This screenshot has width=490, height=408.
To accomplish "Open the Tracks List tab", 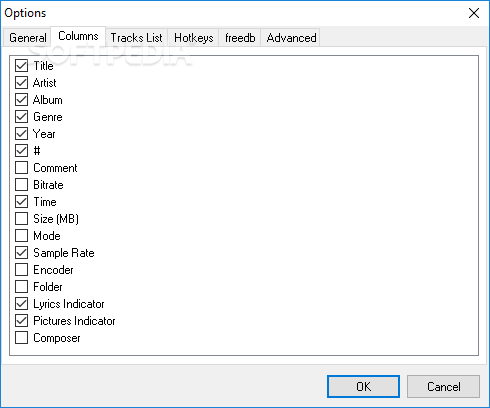I will pyautogui.click(x=137, y=38).
